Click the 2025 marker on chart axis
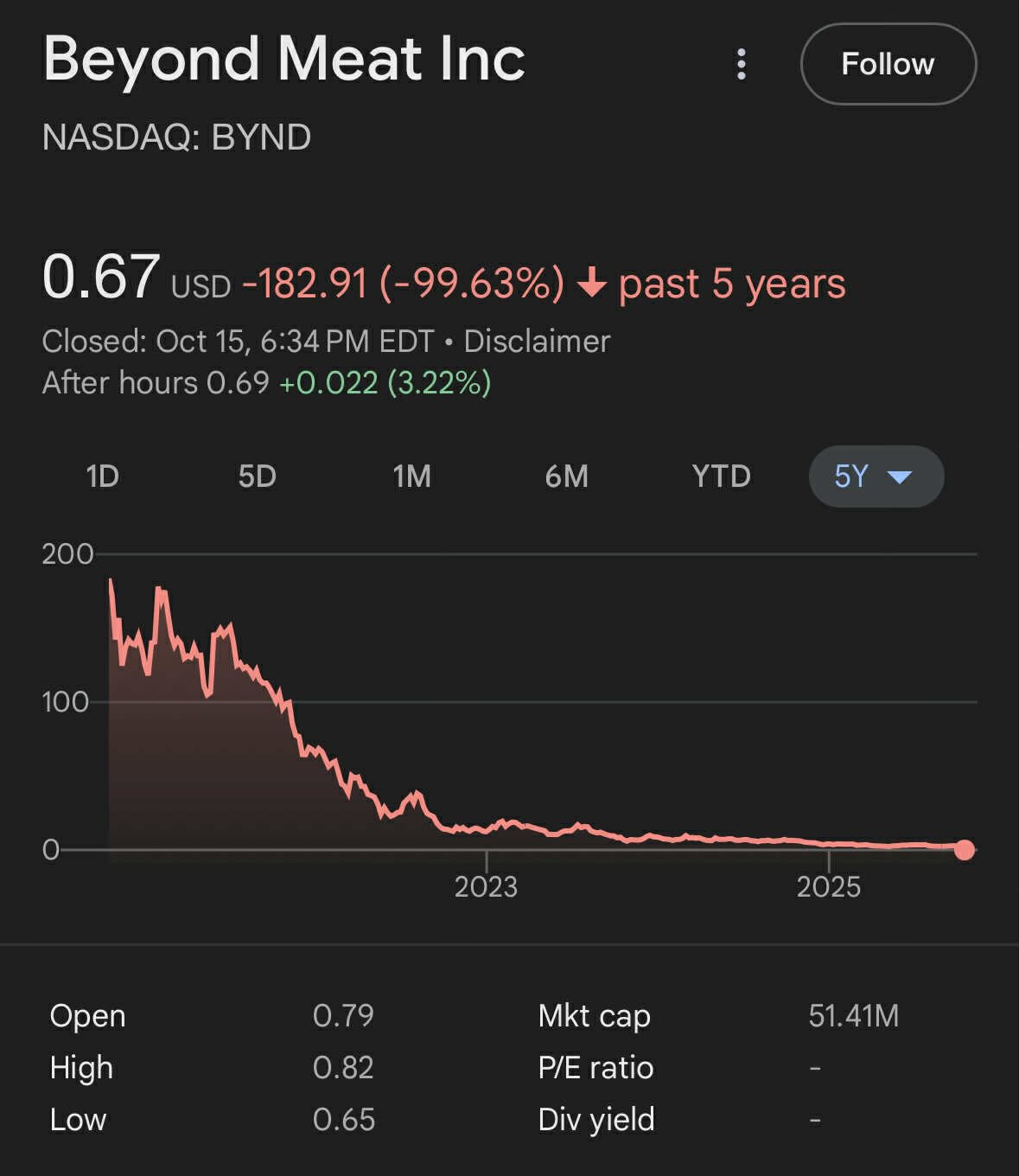The width and height of the screenshot is (1019, 1176). coord(828,886)
